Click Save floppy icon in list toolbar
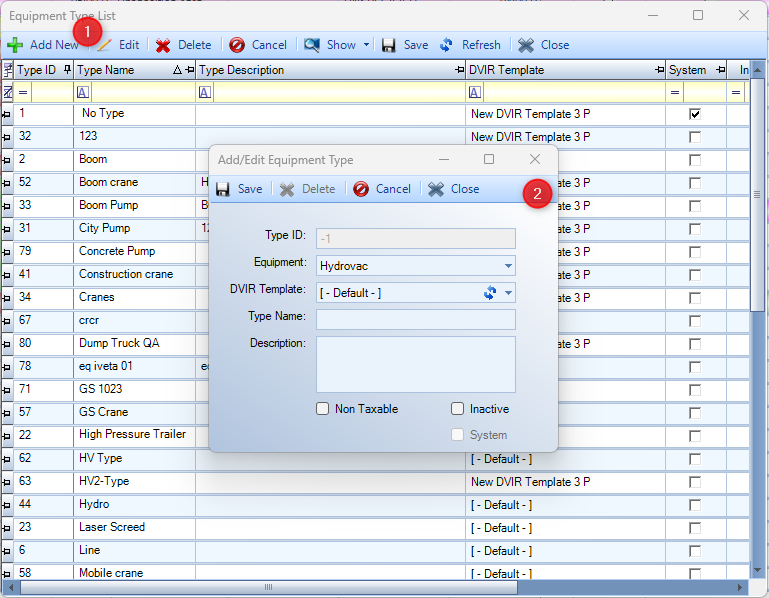769x598 pixels. (388, 45)
